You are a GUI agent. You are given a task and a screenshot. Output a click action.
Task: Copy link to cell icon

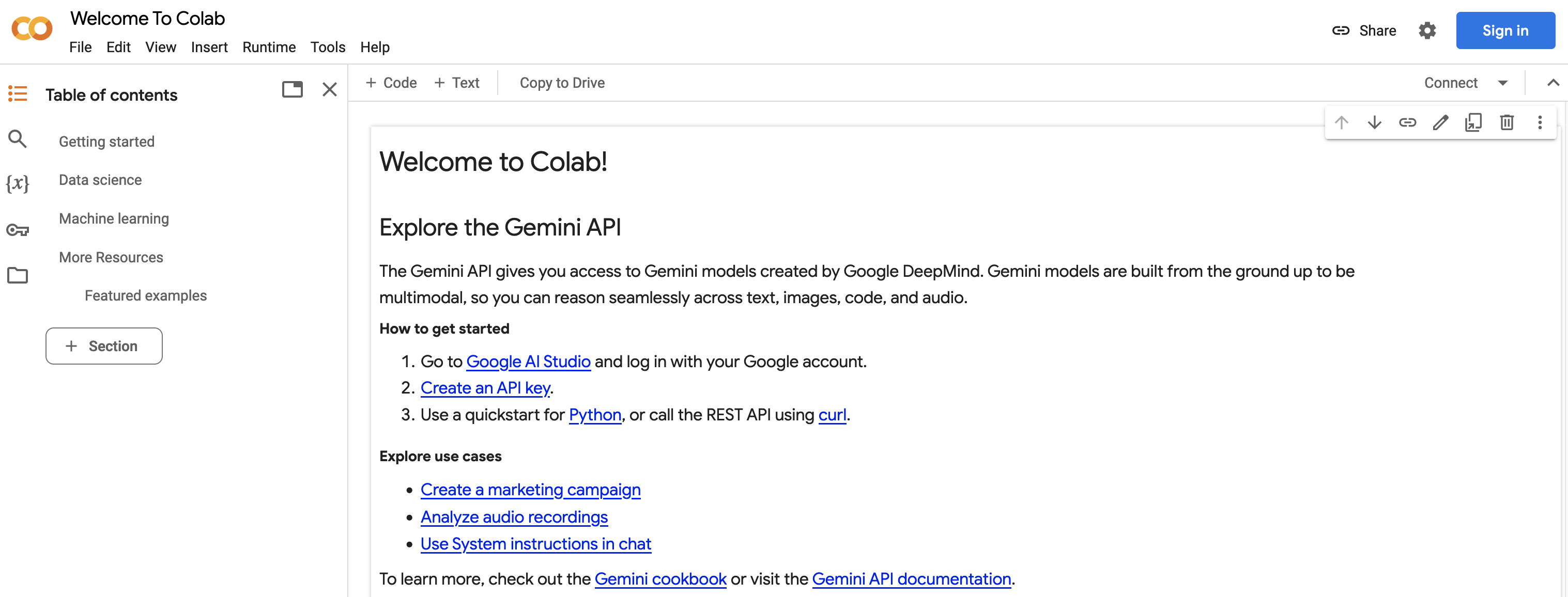1407,123
